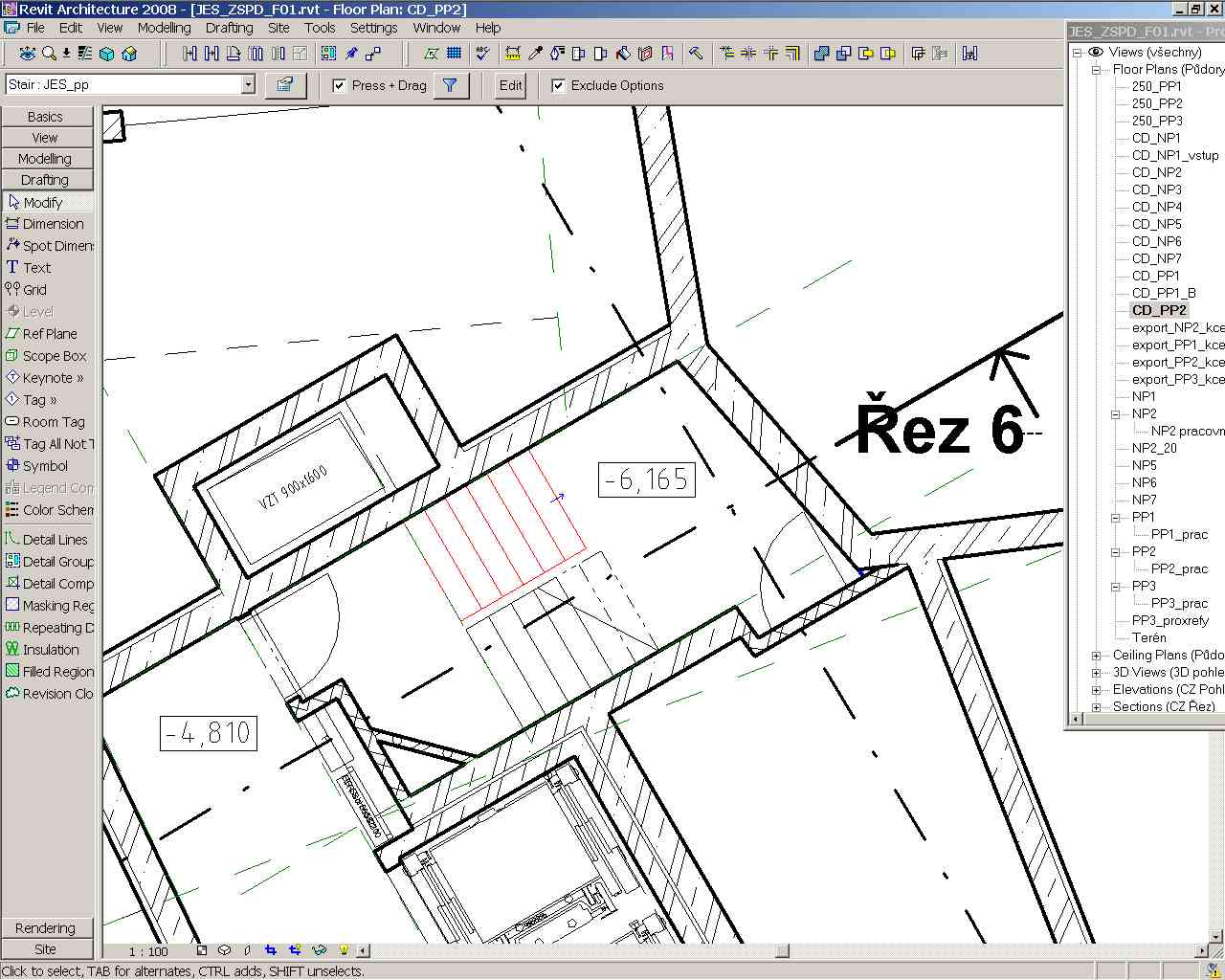Open the Drafting menu
Image resolution: width=1225 pixels, height=980 pixels.
(x=230, y=28)
